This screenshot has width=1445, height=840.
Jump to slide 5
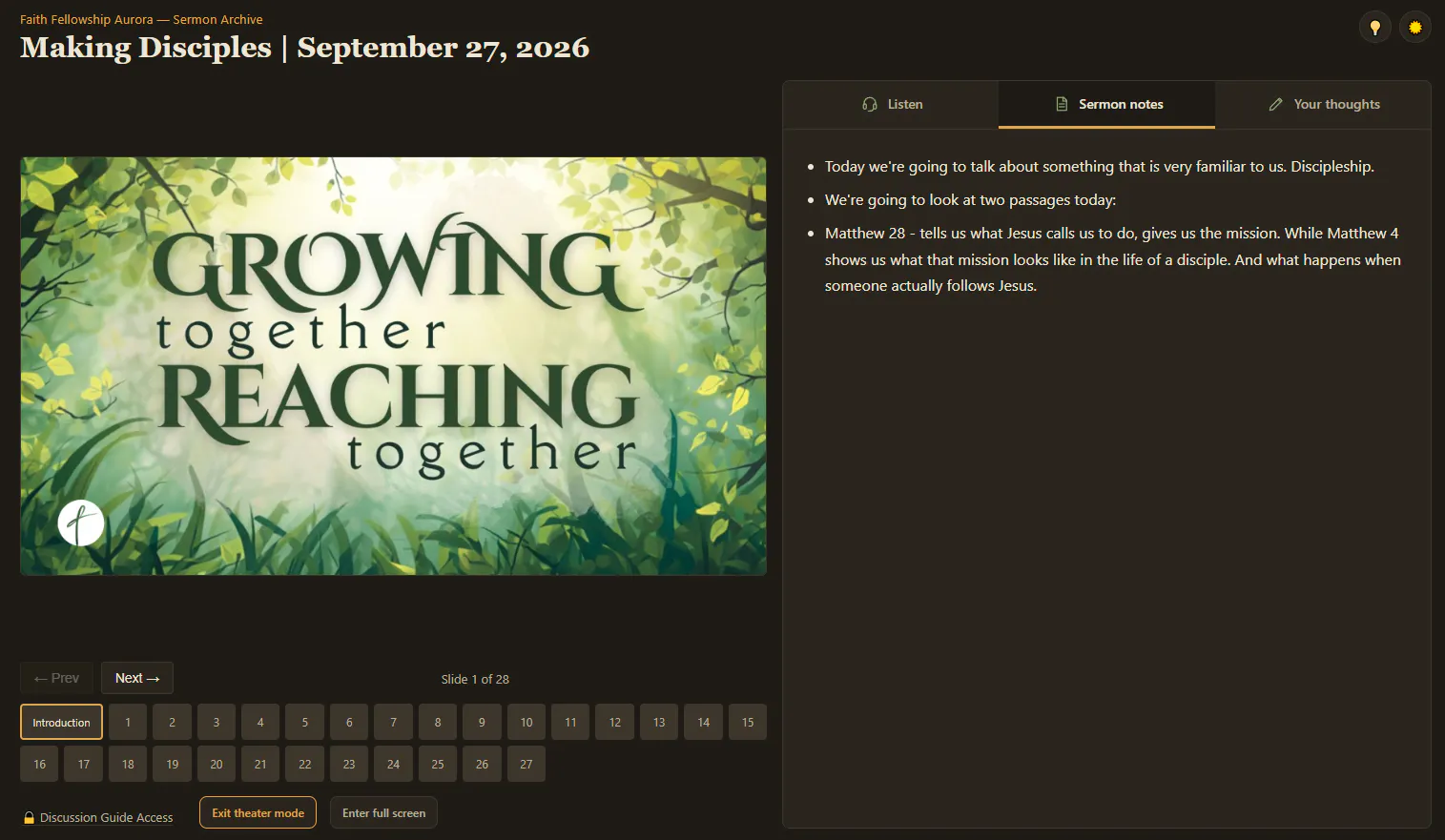(305, 722)
